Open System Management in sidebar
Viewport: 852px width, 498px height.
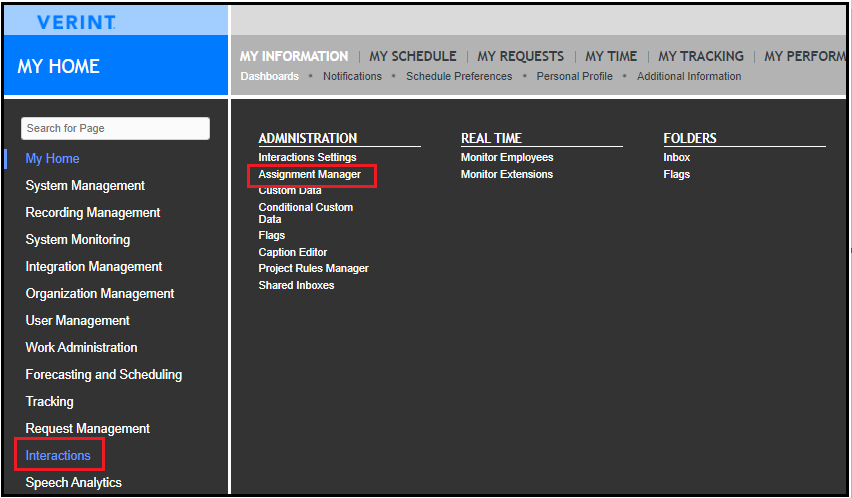(85, 186)
